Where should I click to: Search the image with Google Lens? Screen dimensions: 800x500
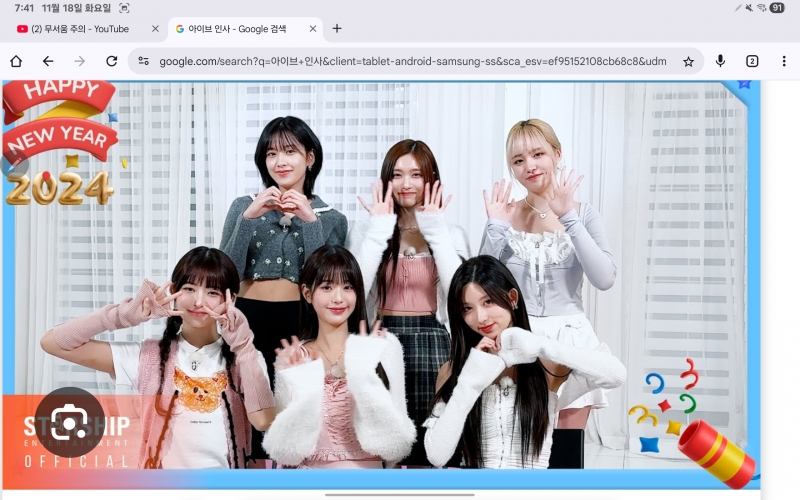pos(70,423)
